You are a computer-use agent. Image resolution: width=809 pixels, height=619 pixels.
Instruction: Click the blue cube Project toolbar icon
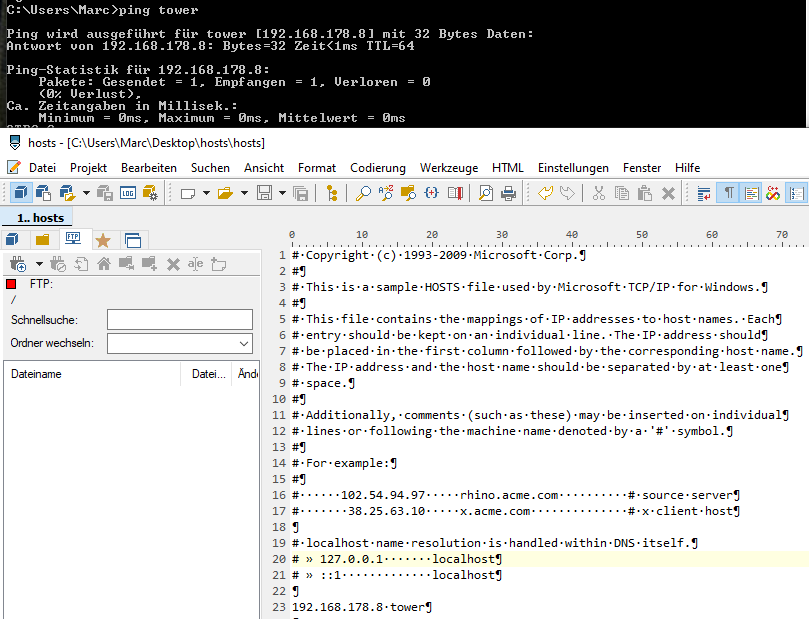coord(21,193)
